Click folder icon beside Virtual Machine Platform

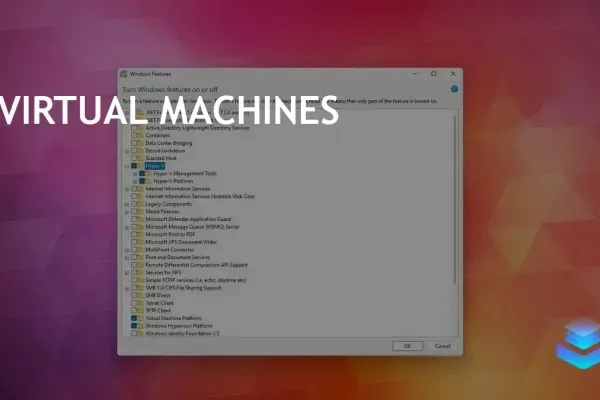pos(140,318)
